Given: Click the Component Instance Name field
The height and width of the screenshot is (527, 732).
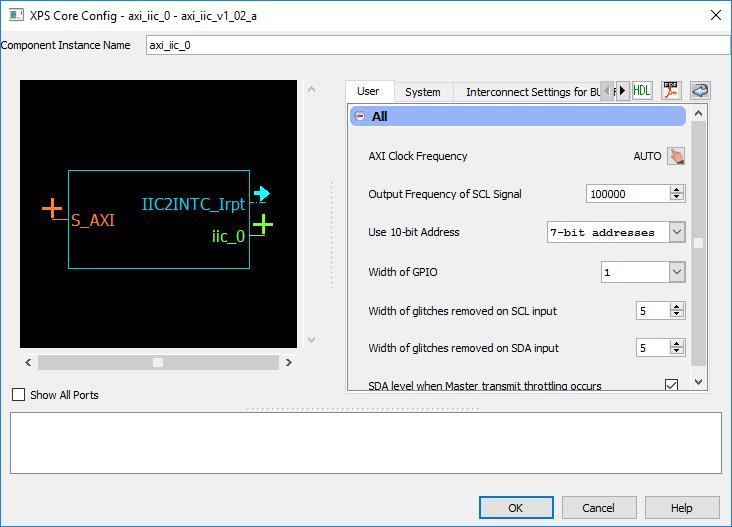Looking at the screenshot, I should 438,45.
